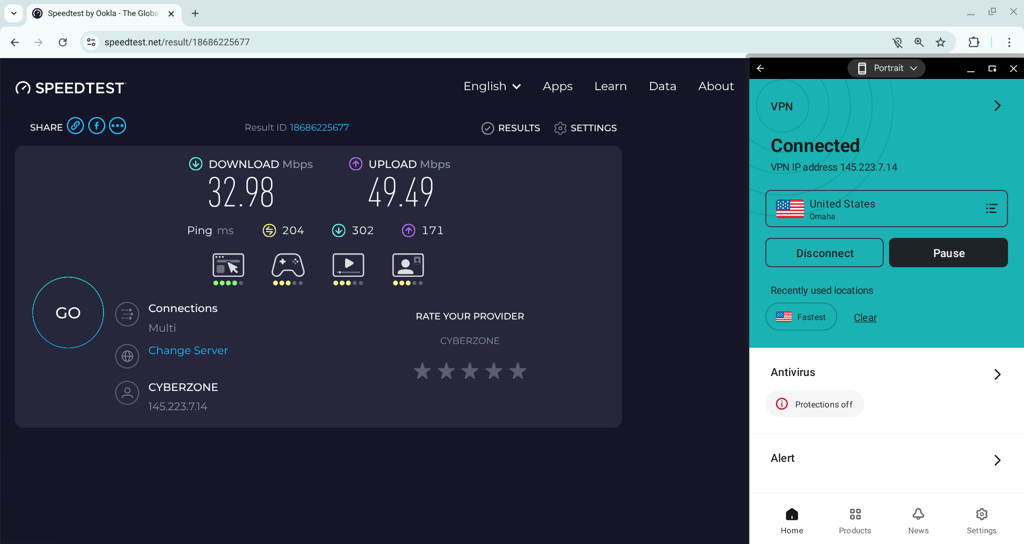Open About in Speedtest navigation
The height and width of the screenshot is (544, 1024).
[x=716, y=86]
